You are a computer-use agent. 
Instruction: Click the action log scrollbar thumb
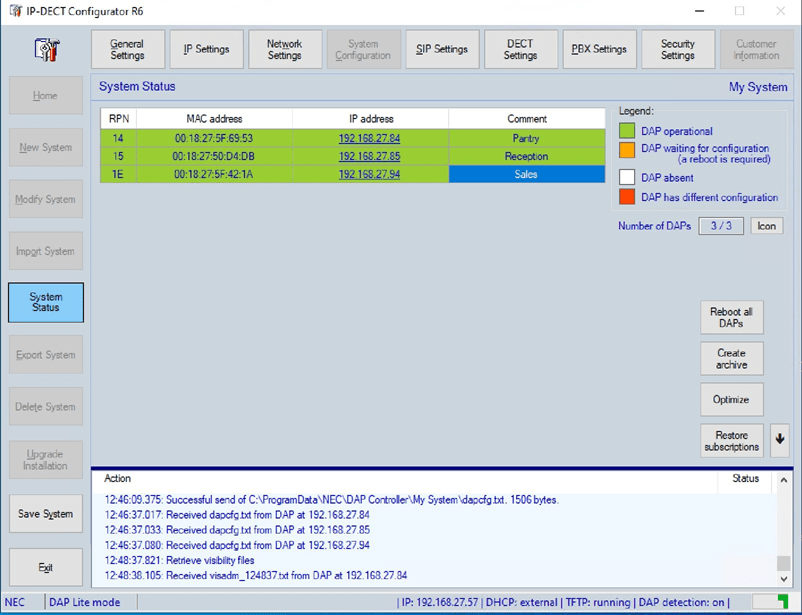784,563
